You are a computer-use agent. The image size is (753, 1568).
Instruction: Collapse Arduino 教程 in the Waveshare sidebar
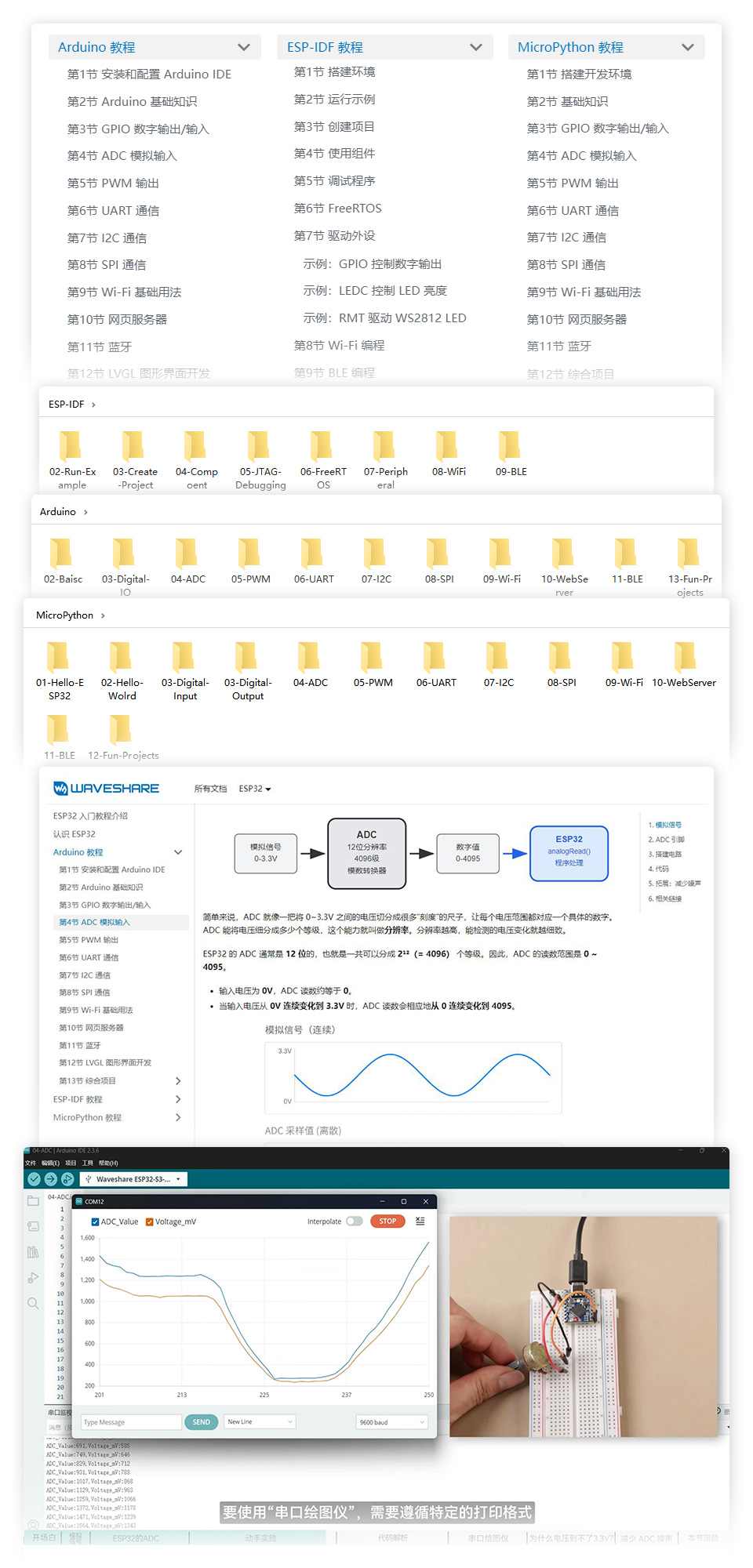[178, 852]
